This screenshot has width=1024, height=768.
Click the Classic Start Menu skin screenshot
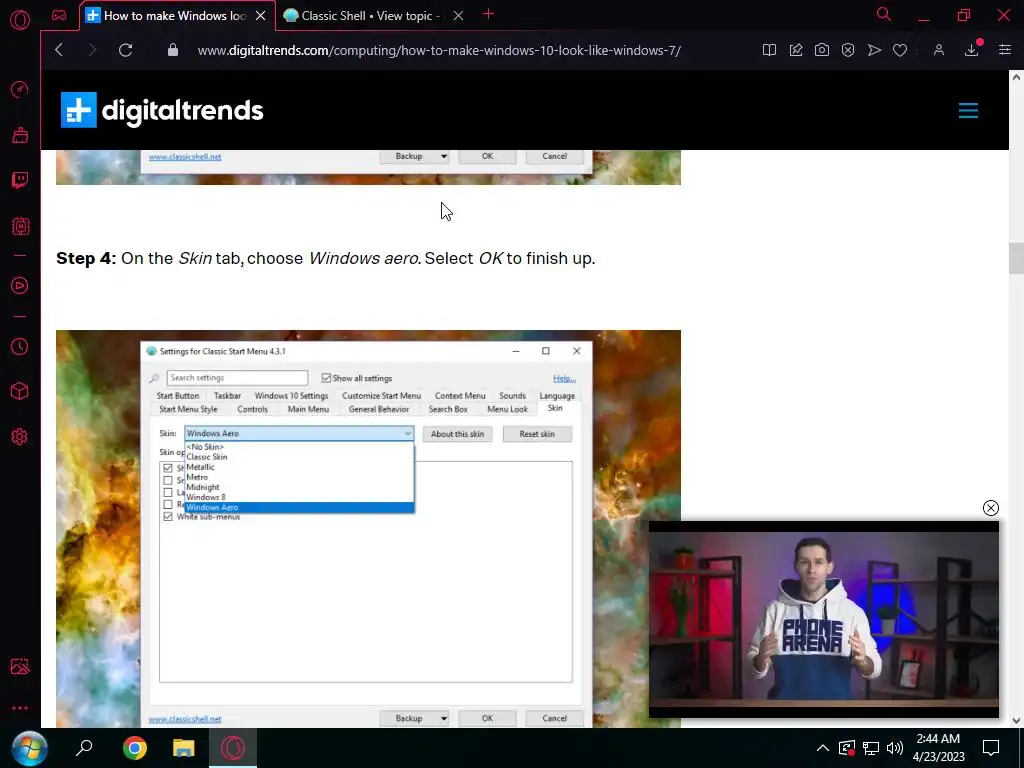tap(368, 528)
